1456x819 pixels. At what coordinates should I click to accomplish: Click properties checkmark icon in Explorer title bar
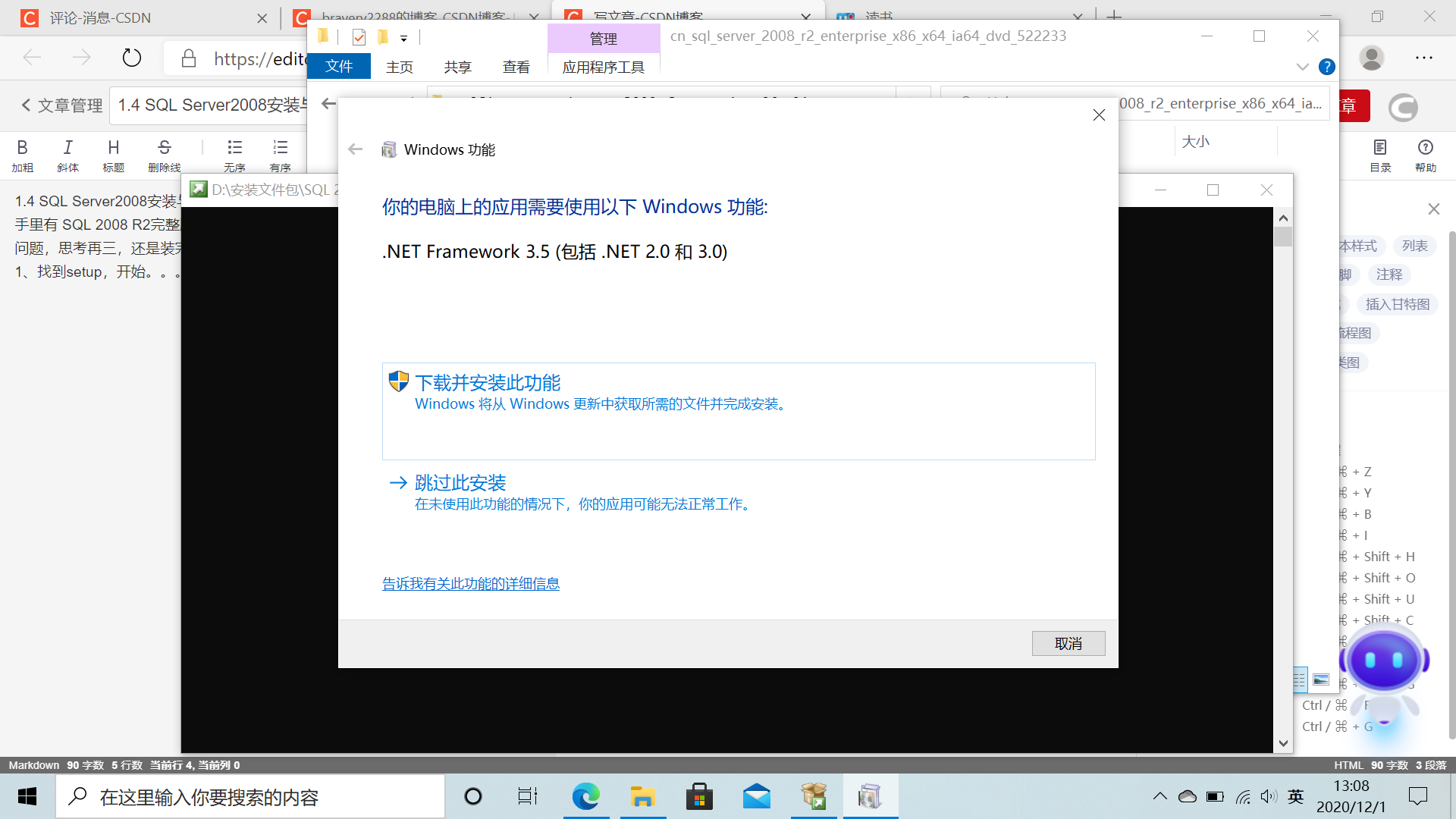pos(359,37)
